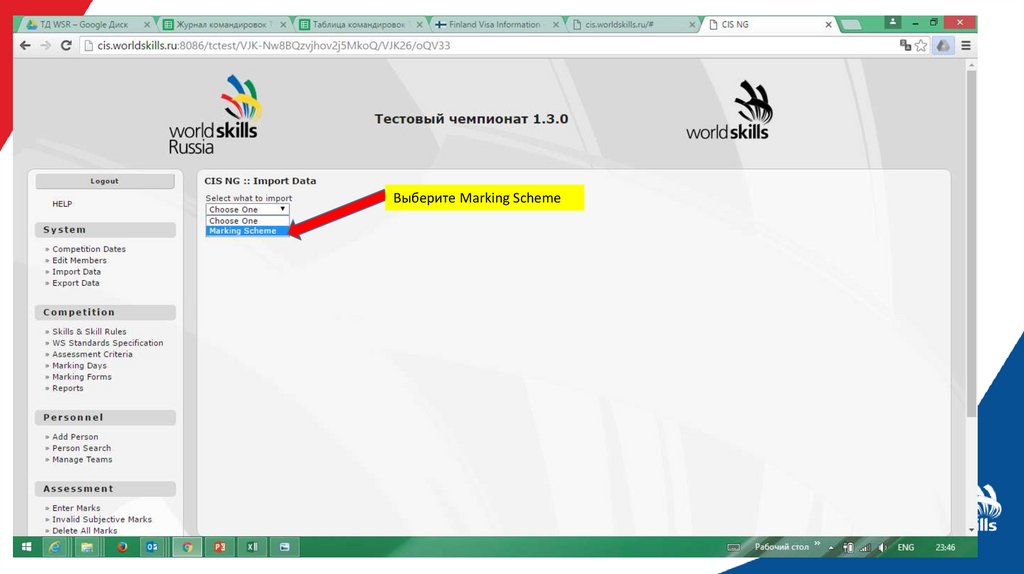This screenshot has height=574, width=1024.
Task: Open Competition Dates link
Action: pyautogui.click(x=89, y=249)
